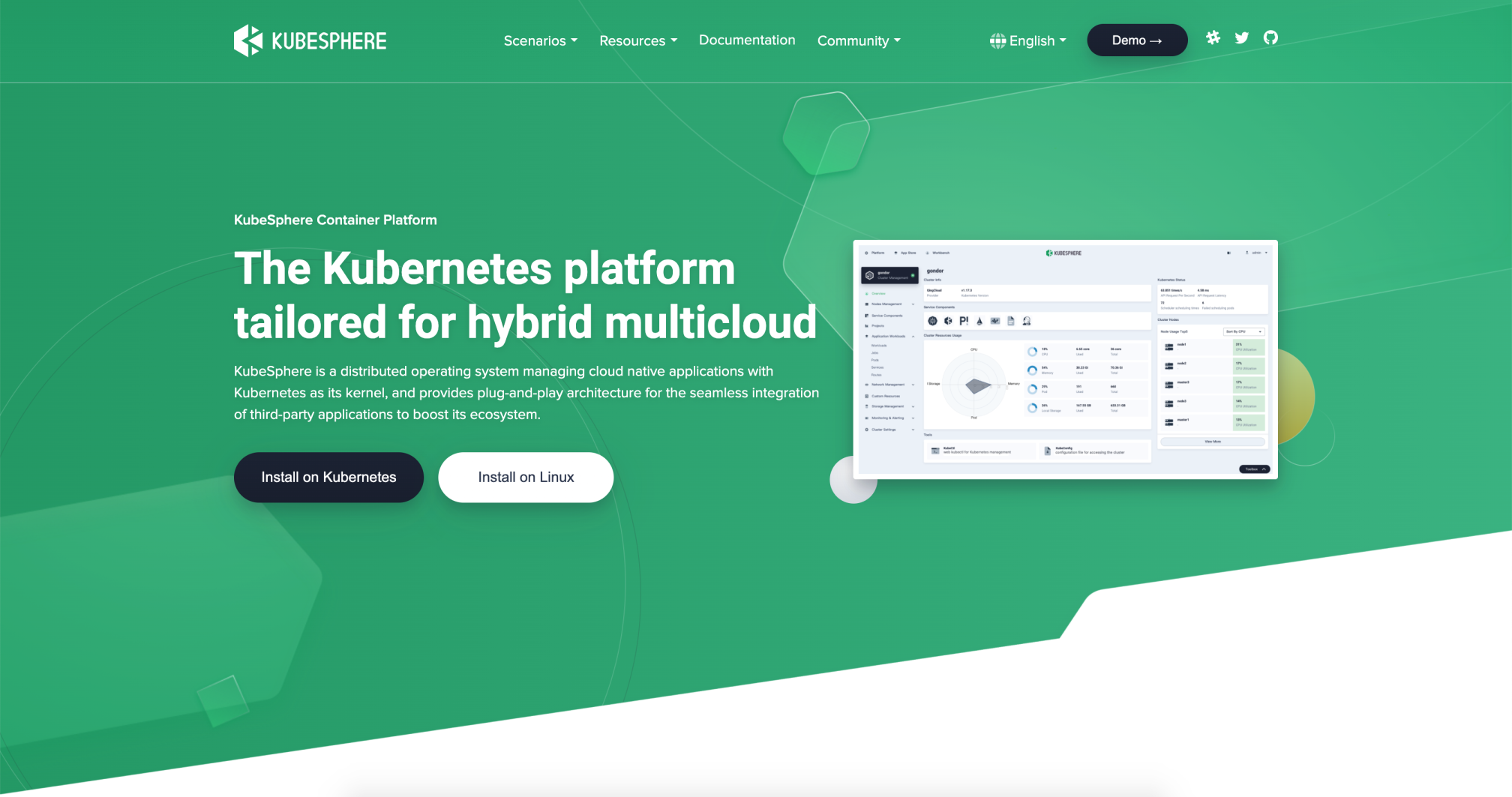Select Install on Kubernetes
Screen dimensions: 1512x797
point(328,477)
